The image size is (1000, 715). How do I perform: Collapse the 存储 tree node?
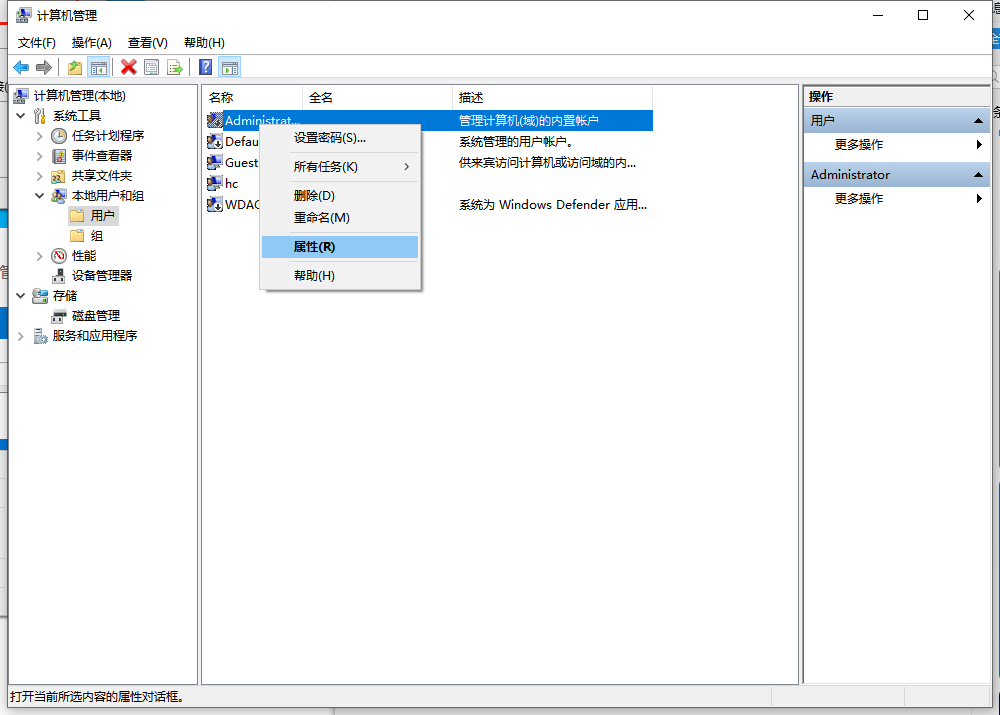coord(20,296)
